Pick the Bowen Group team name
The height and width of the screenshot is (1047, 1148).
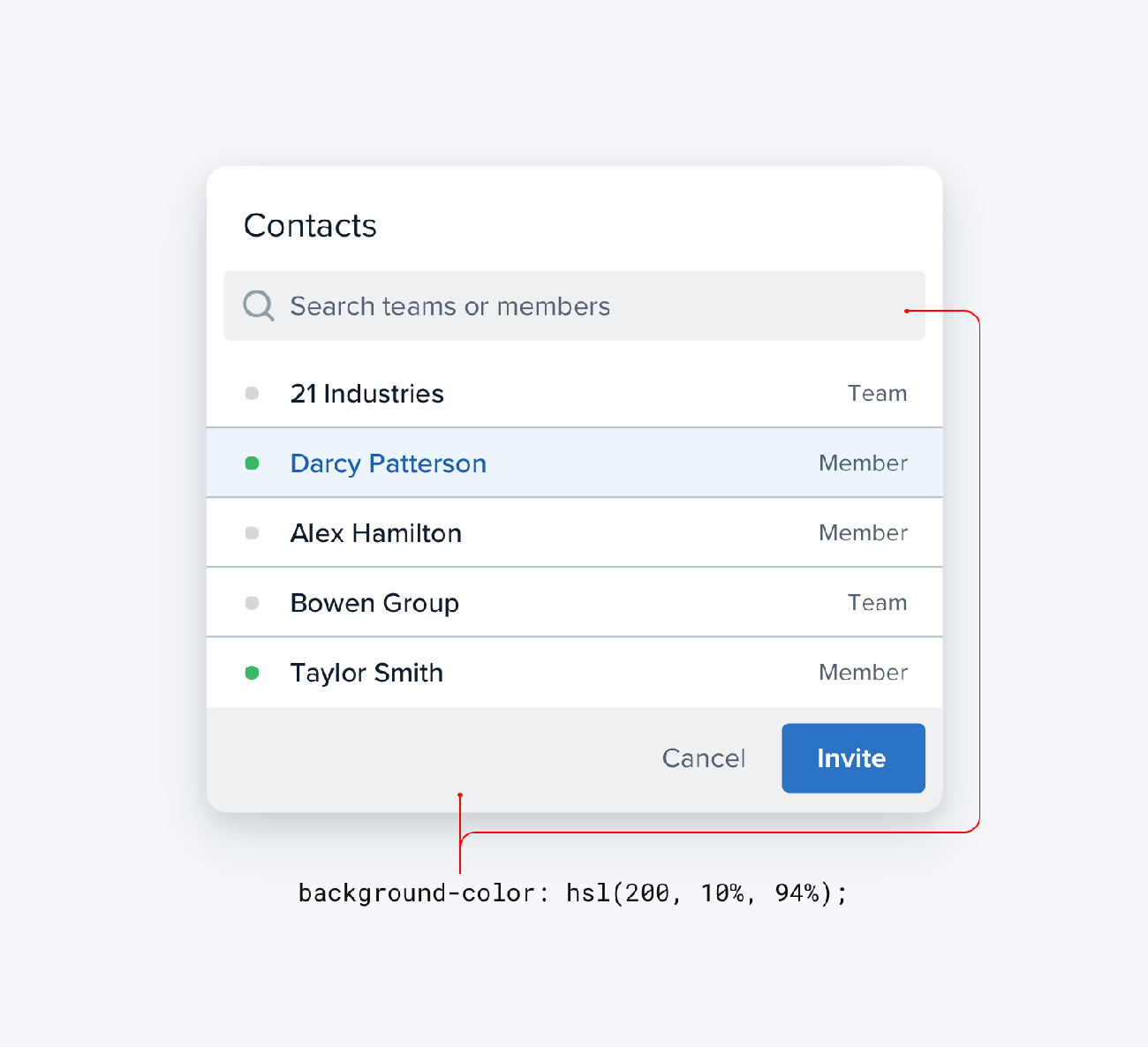[x=374, y=603]
